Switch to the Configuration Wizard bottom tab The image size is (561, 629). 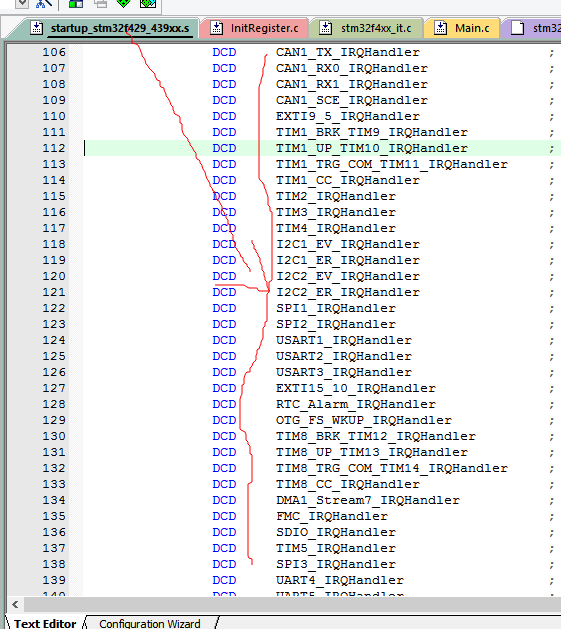click(x=150, y=623)
